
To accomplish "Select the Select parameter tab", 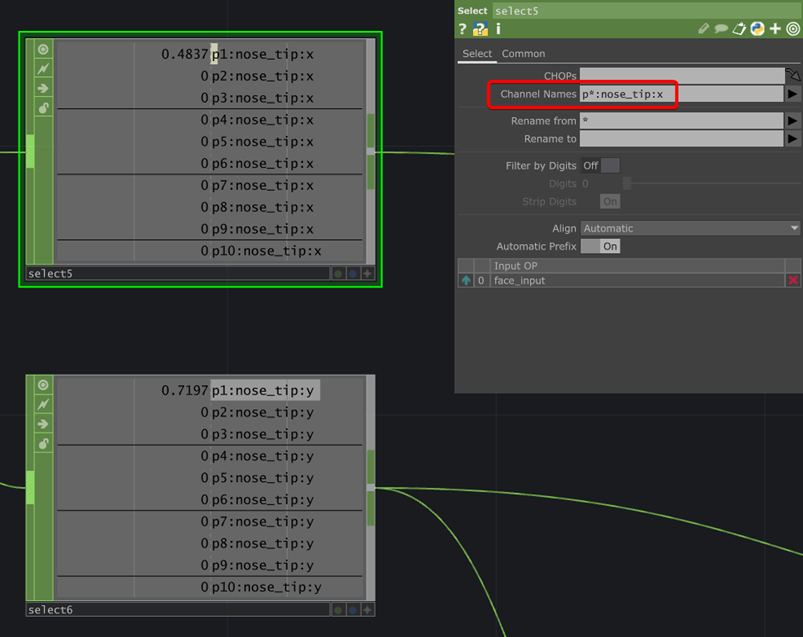I will click(477, 54).
